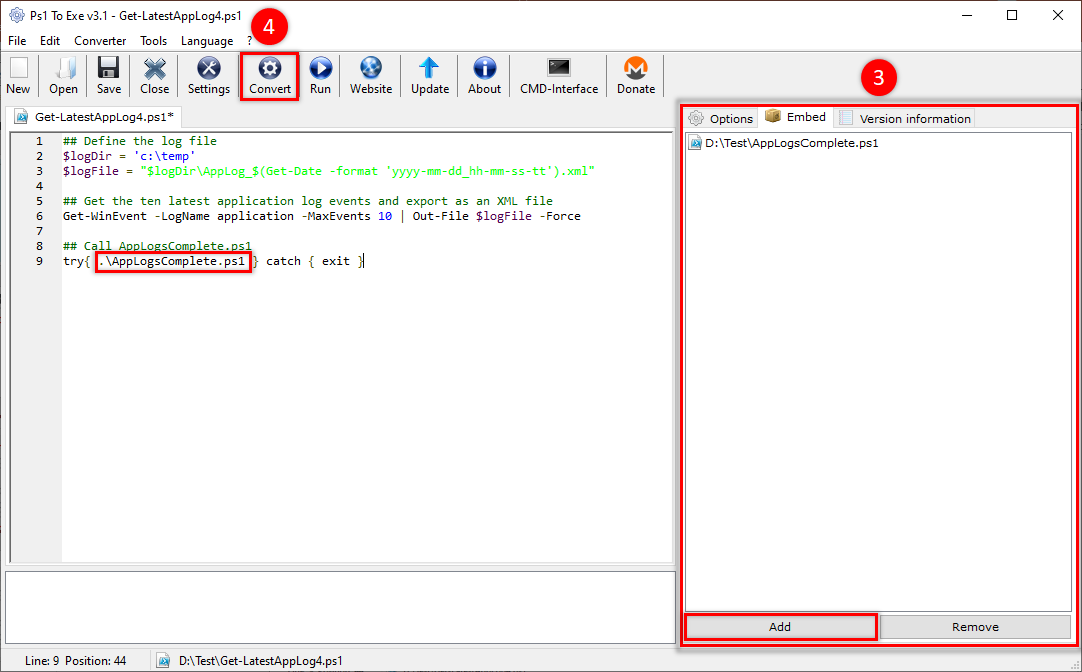This screenshot has width=1082, height=672.
Task: Open the Converter menu
Action: [x=100, y=41]
